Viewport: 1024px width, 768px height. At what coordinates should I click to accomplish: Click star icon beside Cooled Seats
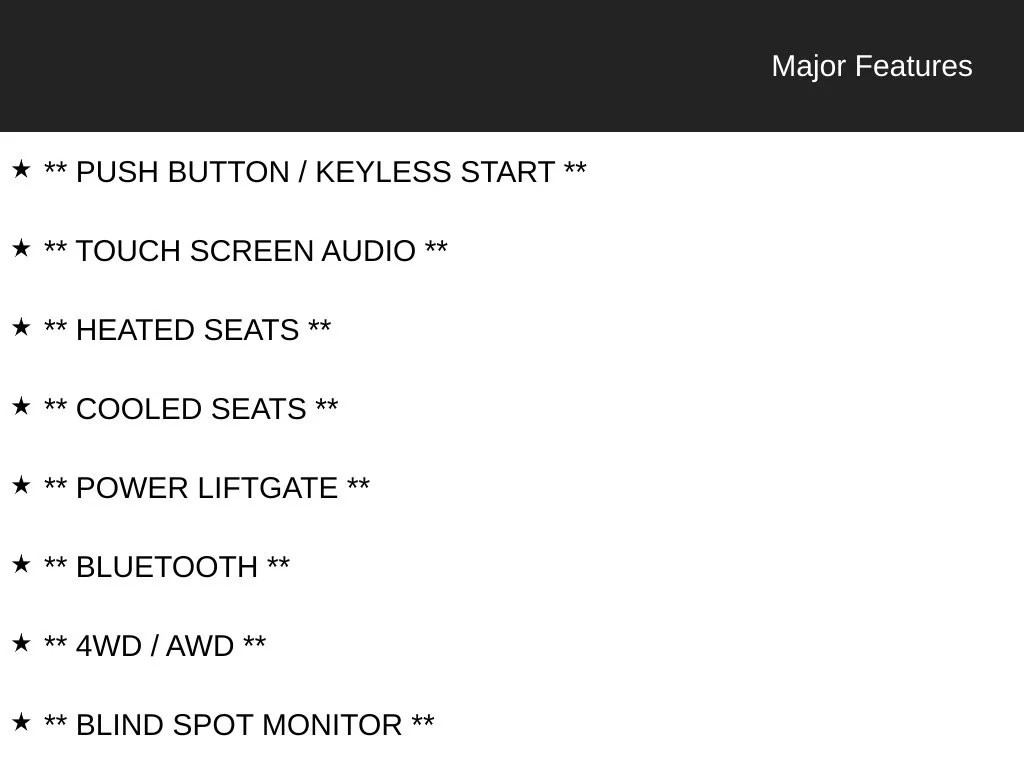21,406
